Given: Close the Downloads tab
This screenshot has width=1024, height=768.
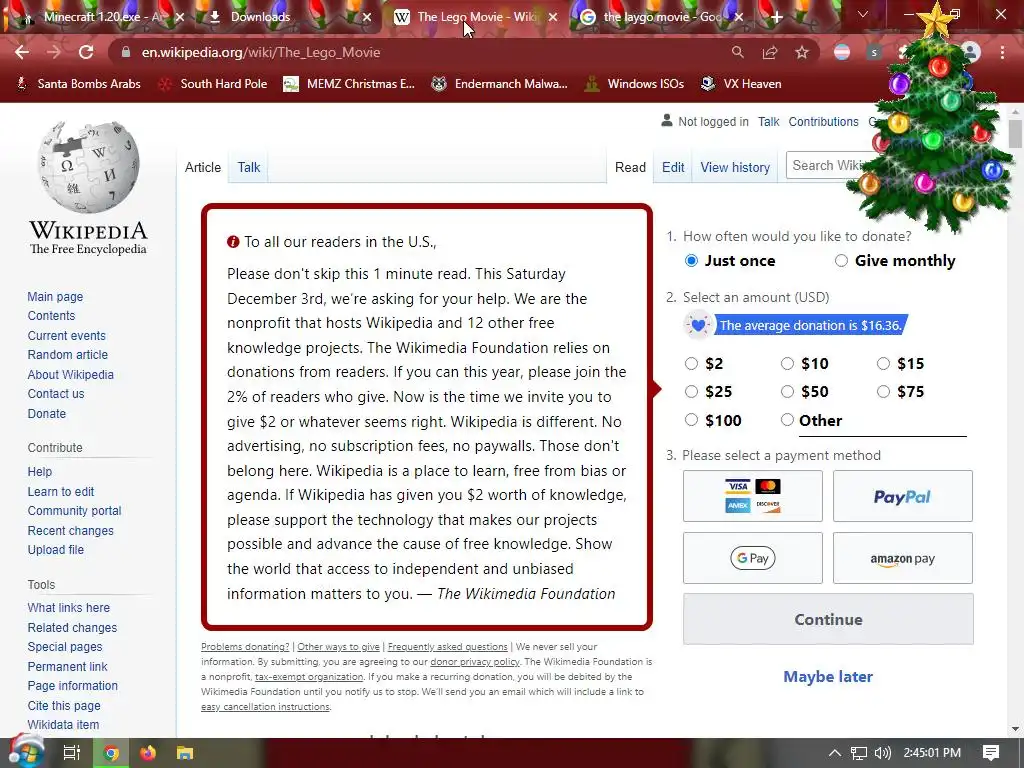Looking at the screenshot, I should click(367, 17).
